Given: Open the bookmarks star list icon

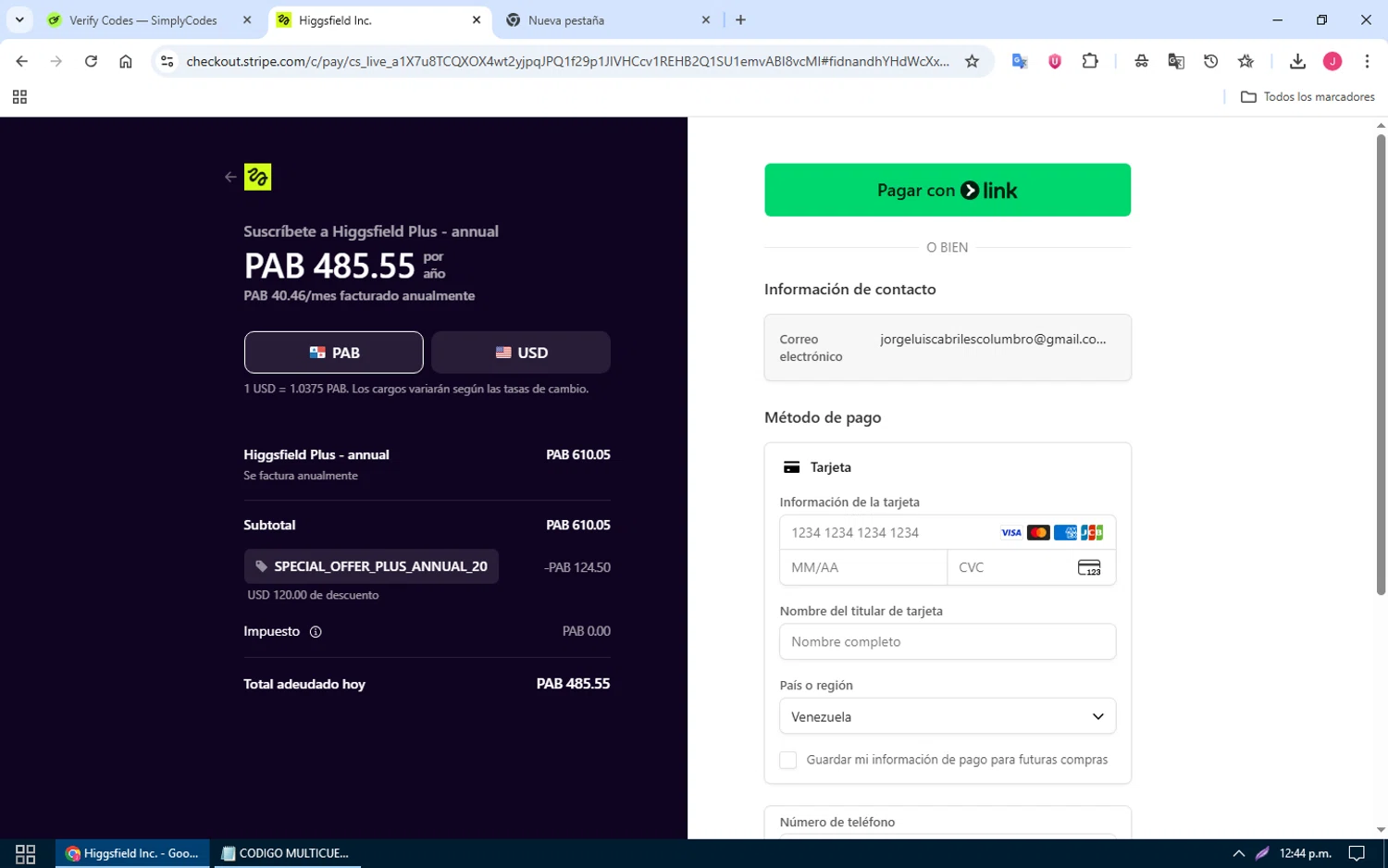Looking at the screenshot, I should coord(1246,61).
